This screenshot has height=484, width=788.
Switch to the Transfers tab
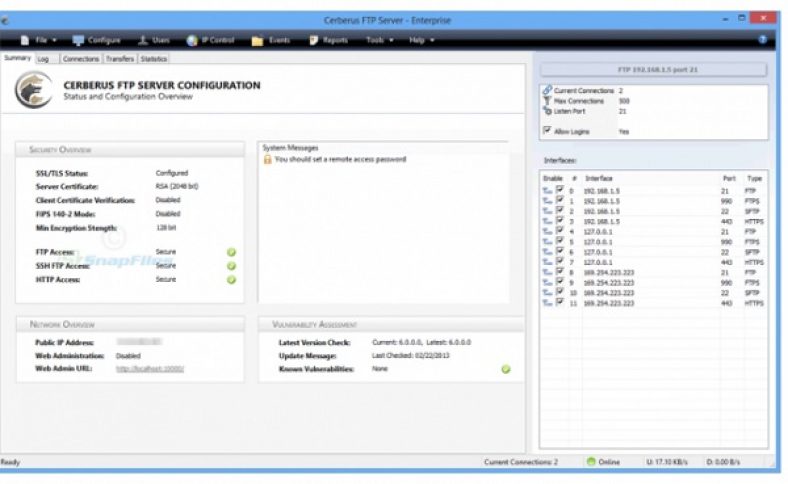(120, 59)
